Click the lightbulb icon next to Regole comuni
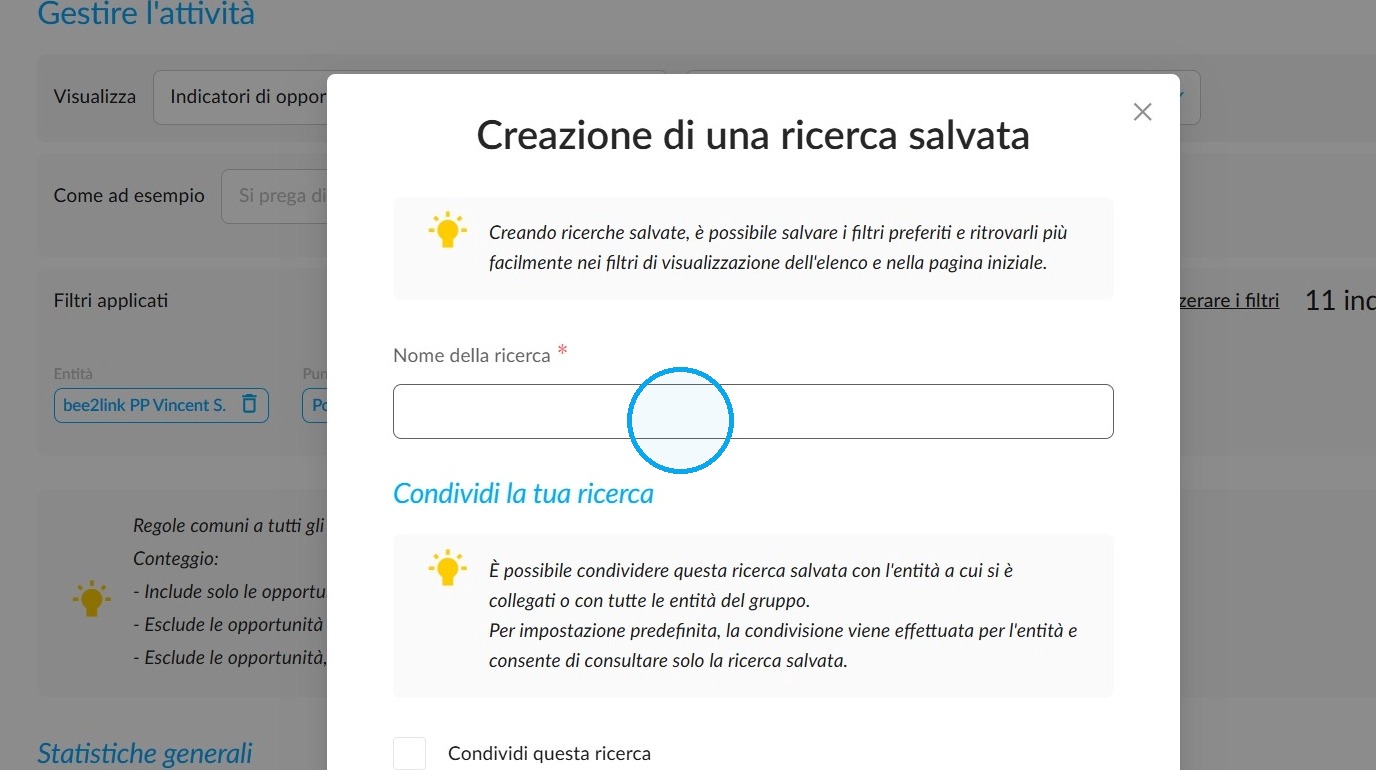 [91, 599]
